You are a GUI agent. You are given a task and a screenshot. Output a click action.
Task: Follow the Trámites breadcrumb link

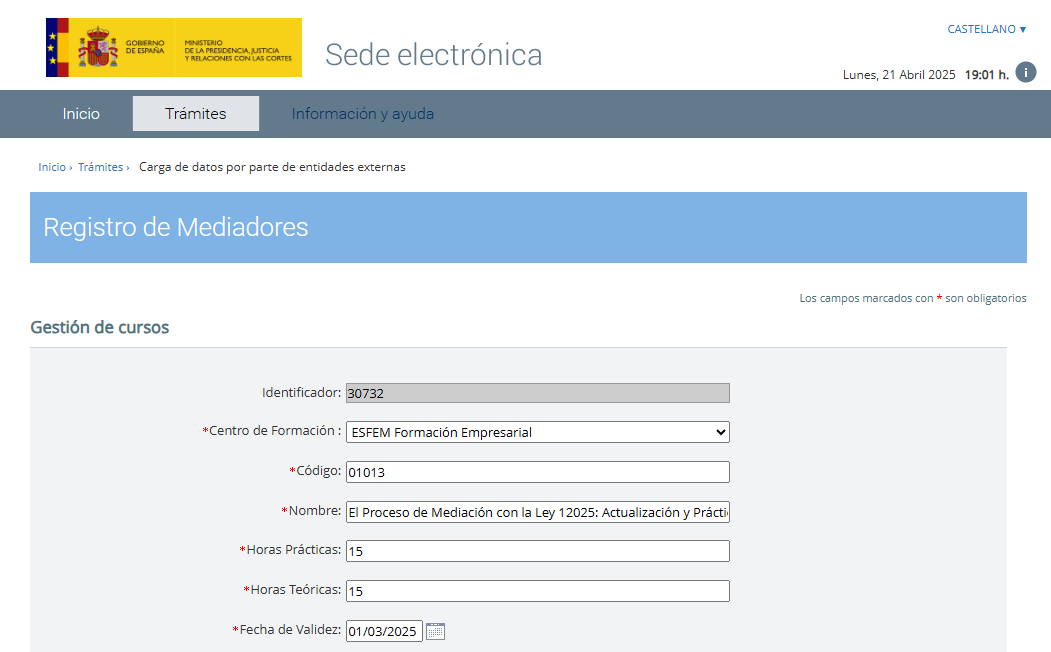(x=100, y=167)
